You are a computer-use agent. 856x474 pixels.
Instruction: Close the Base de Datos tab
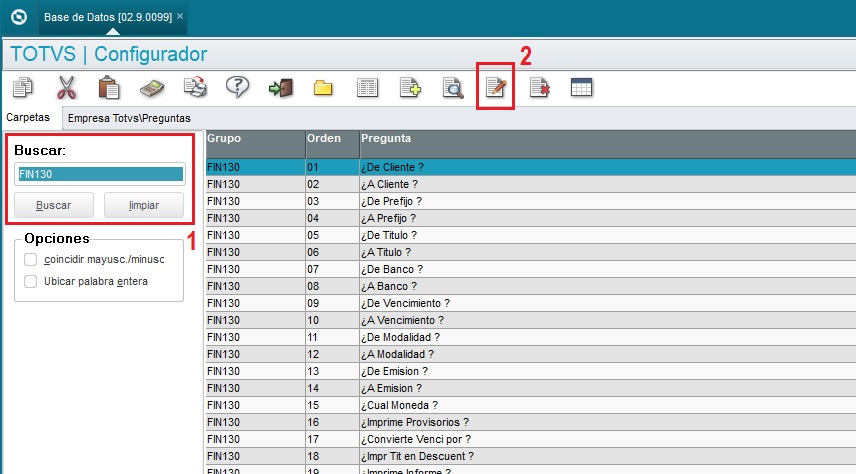[x=180, y=16]
